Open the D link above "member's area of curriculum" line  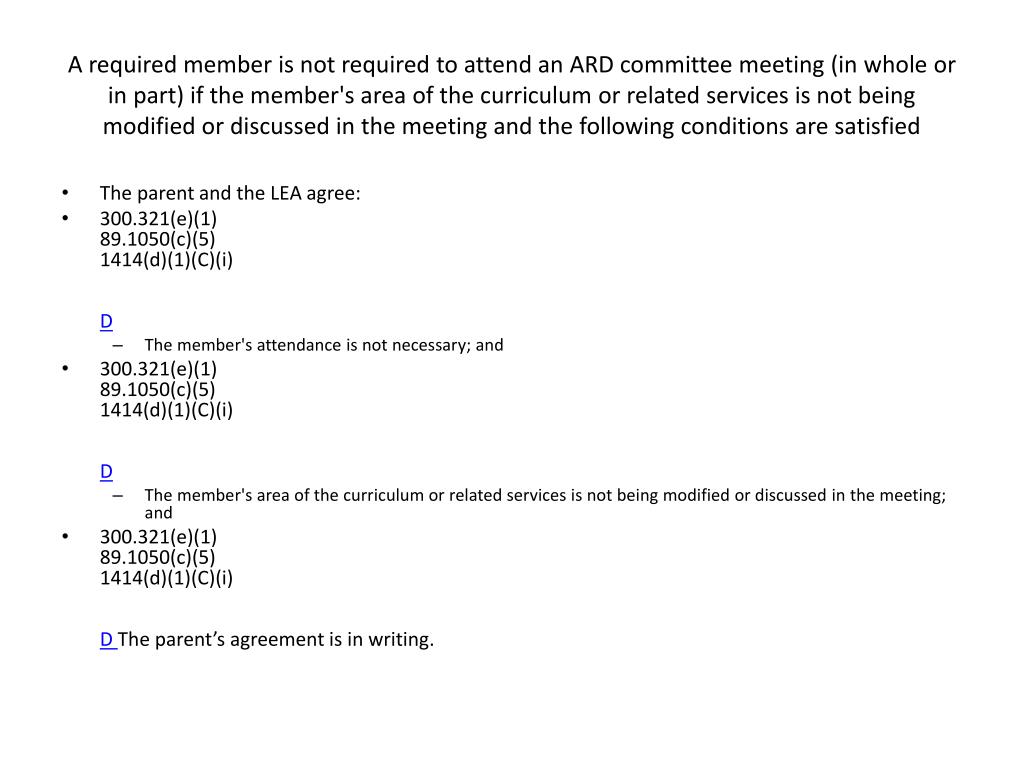106,472
